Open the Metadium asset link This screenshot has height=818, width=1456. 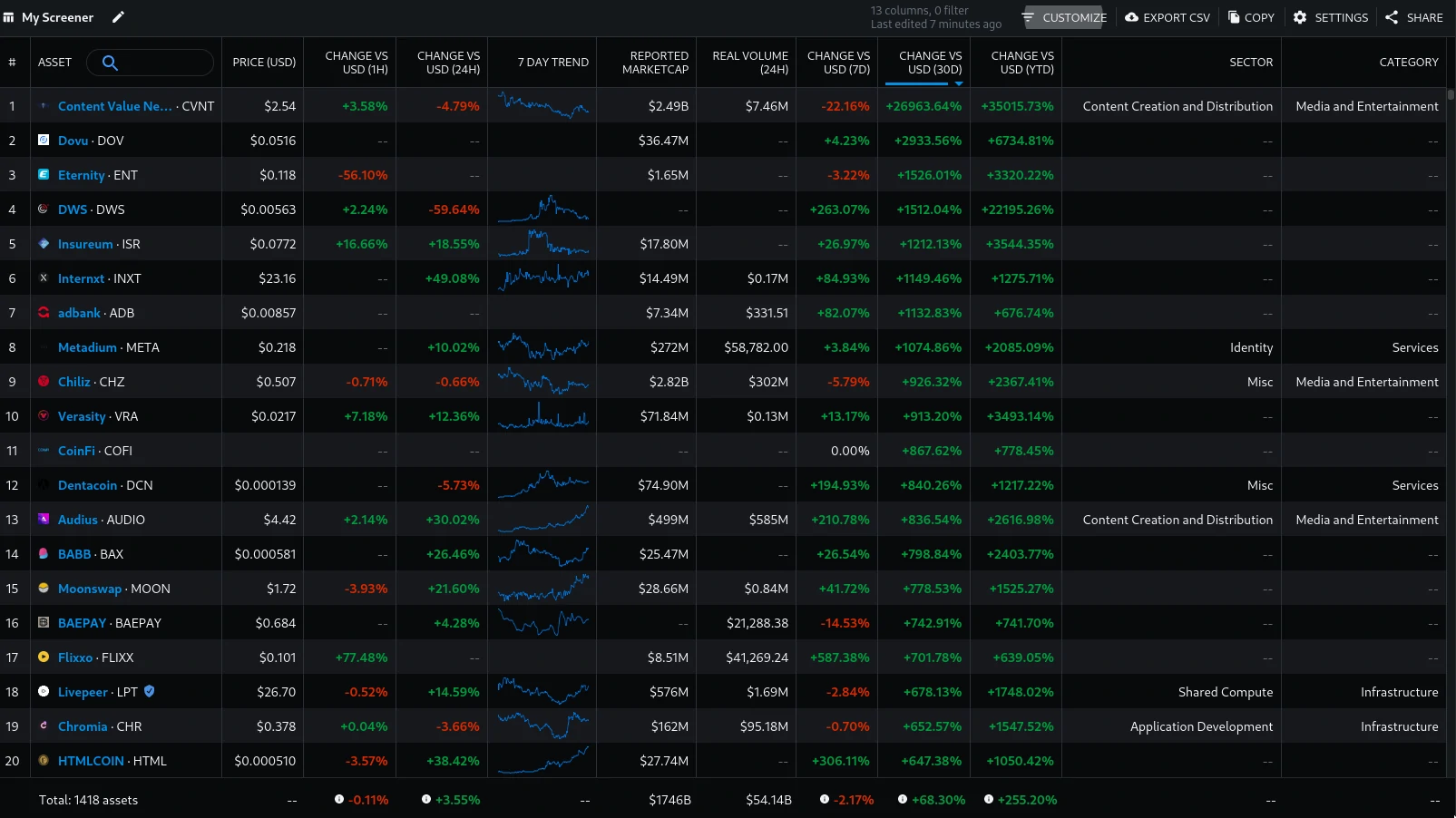tap(87, 347)
